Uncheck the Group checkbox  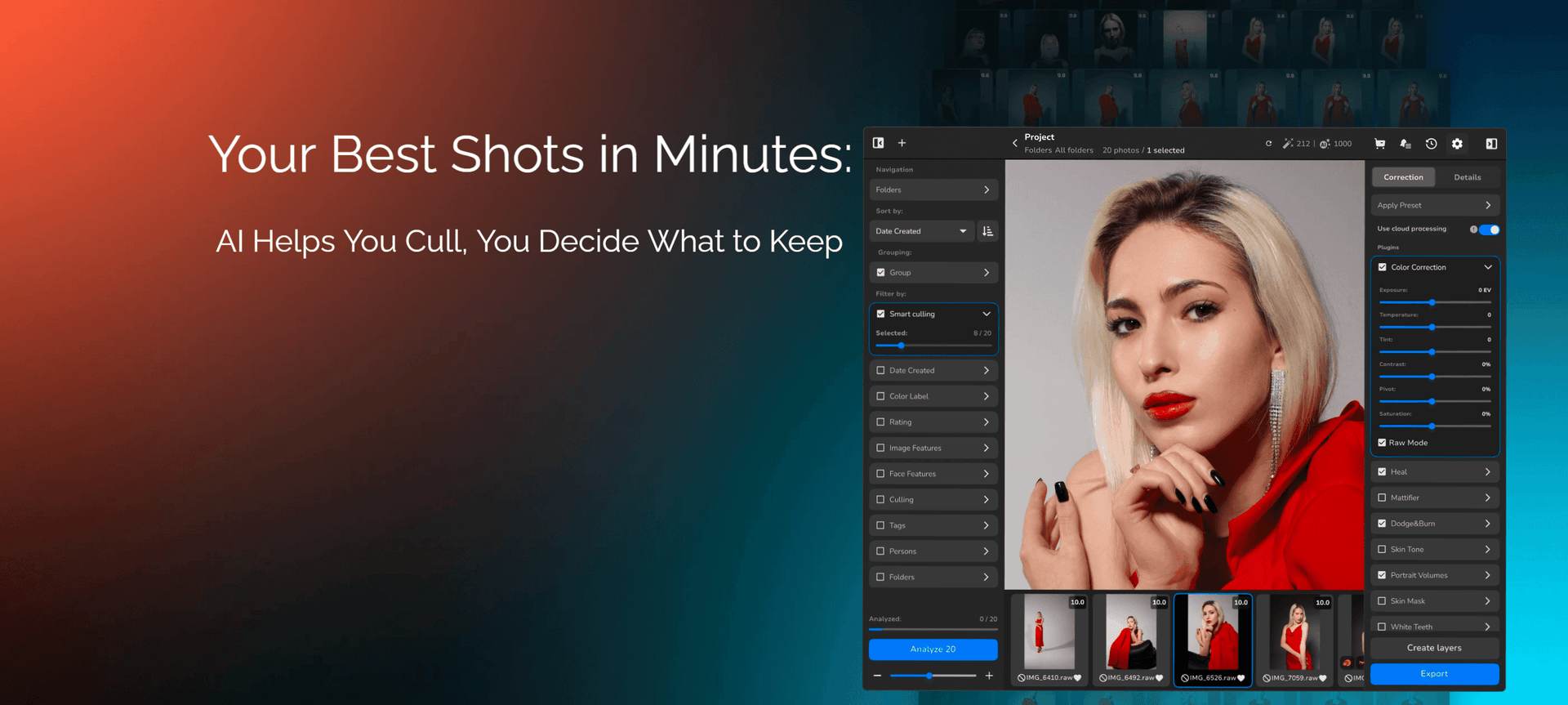coord(880,273)
